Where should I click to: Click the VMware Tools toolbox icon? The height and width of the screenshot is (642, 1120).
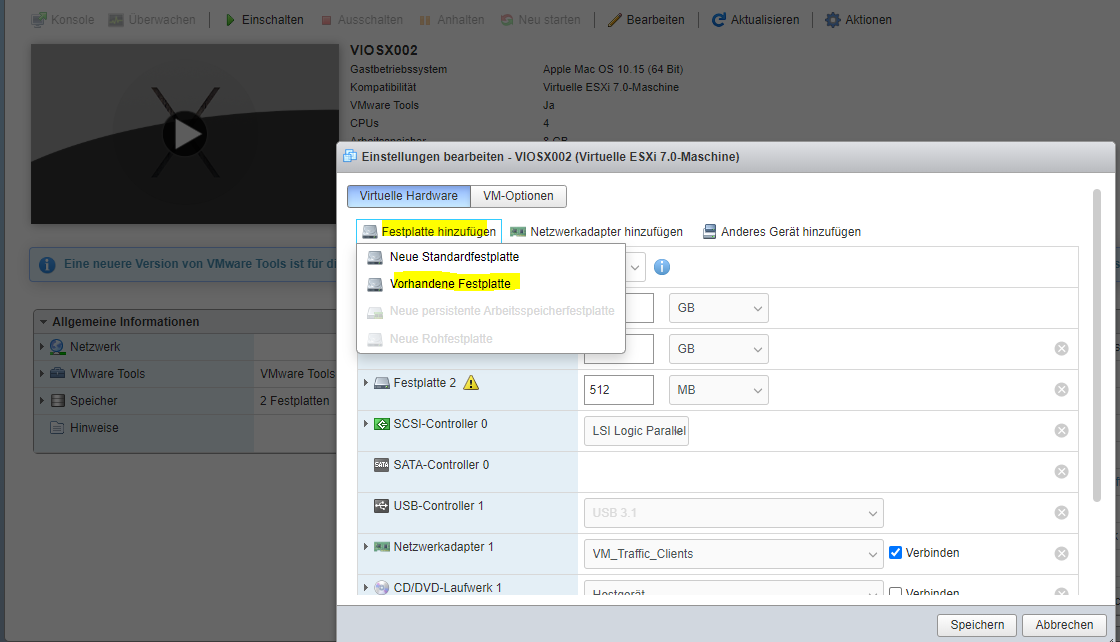(58, 373)
